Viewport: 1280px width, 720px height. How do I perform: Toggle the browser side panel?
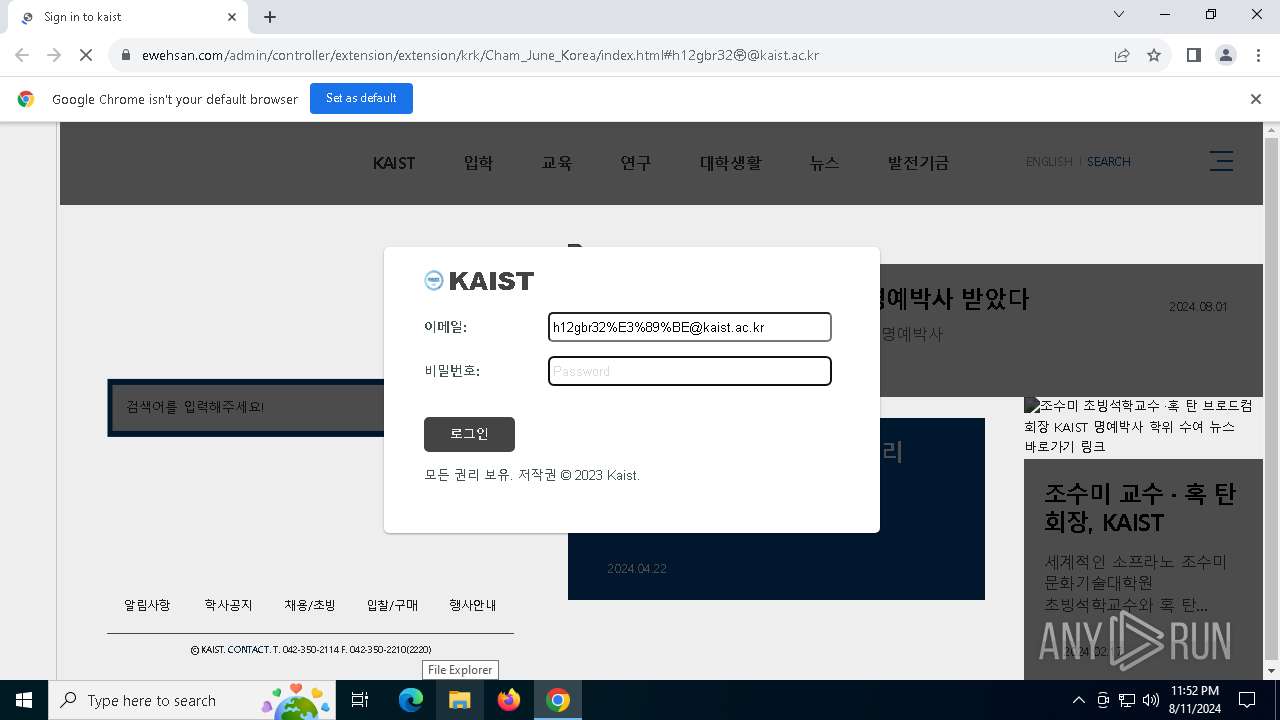pos(1194,56)
